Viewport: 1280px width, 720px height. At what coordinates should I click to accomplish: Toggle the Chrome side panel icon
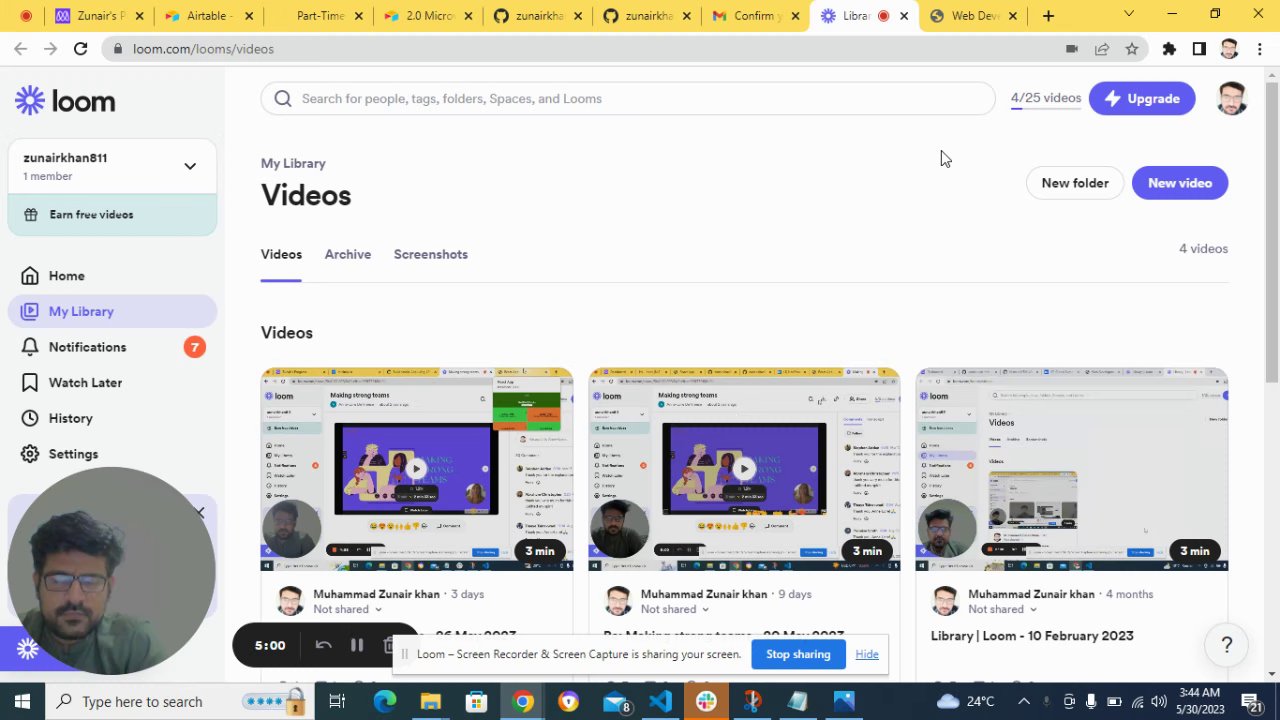tap(1199, 48)
